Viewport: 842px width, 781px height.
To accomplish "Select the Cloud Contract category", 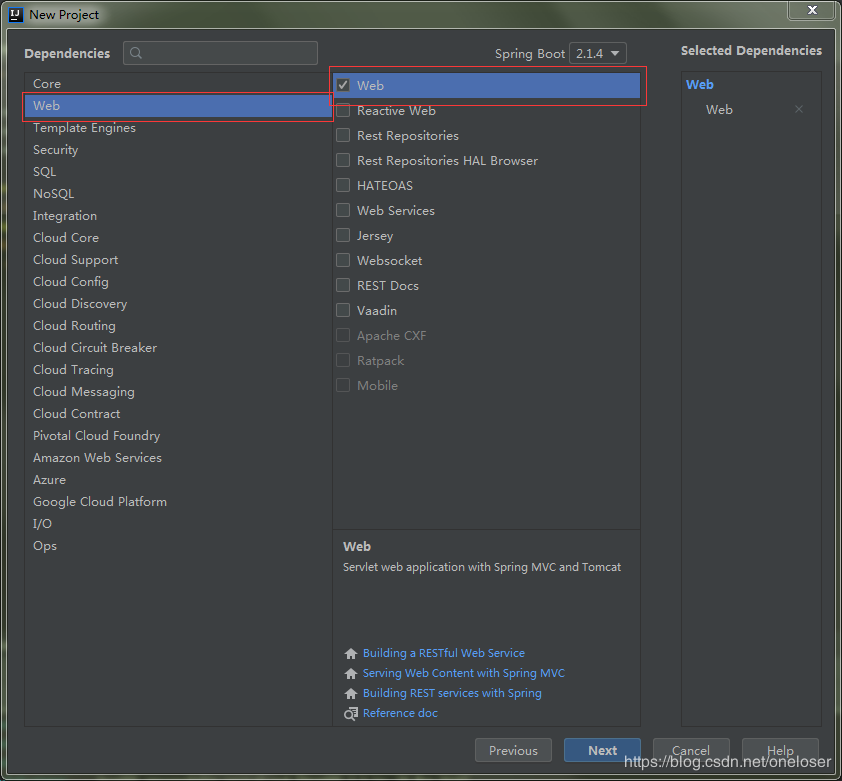I will pyautogui.click(x=178, y=414).
